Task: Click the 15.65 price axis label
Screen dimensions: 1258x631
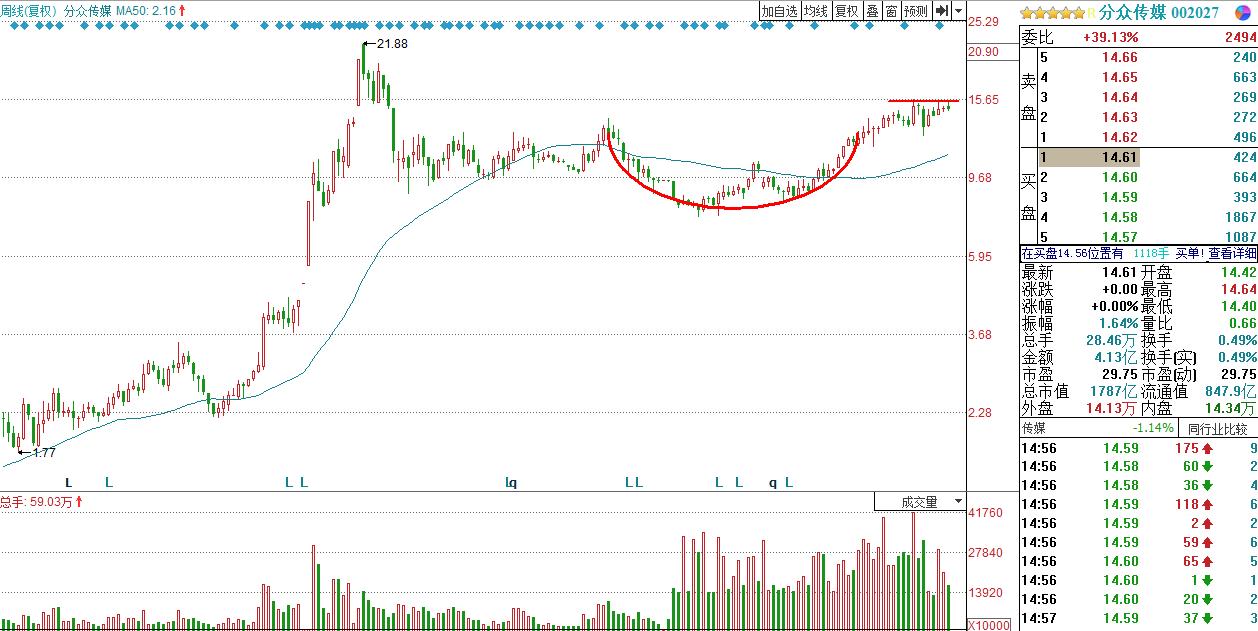Action: pos(985,99)
